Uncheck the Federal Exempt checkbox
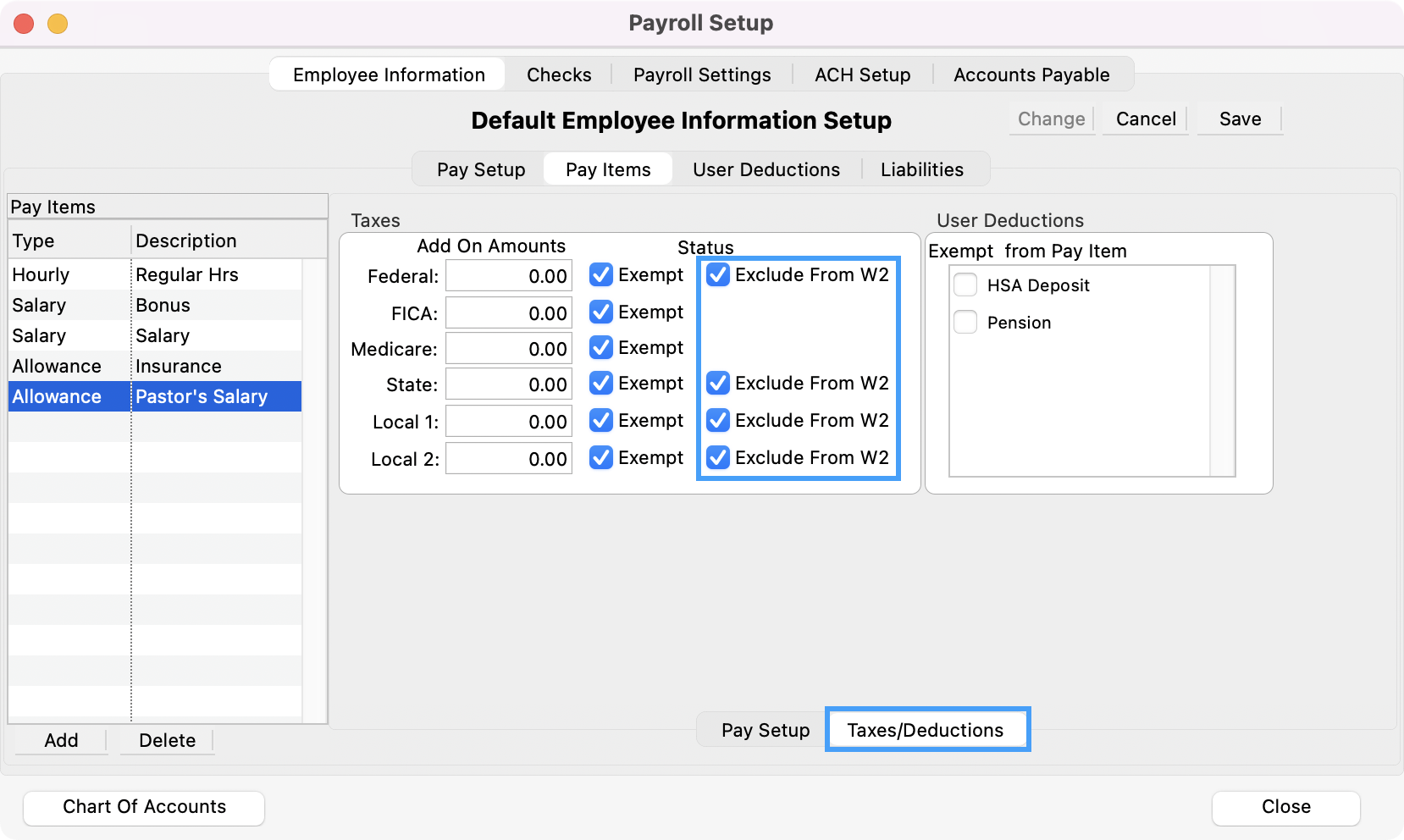 point(601,275)
